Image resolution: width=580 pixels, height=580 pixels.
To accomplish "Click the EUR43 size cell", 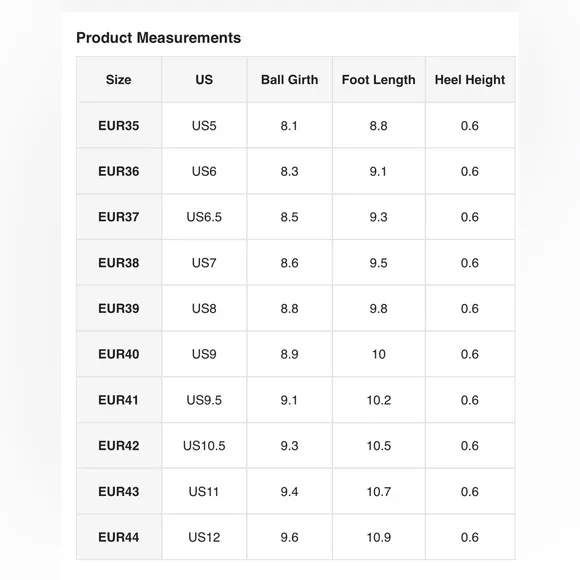I will [x=119, y=492].
